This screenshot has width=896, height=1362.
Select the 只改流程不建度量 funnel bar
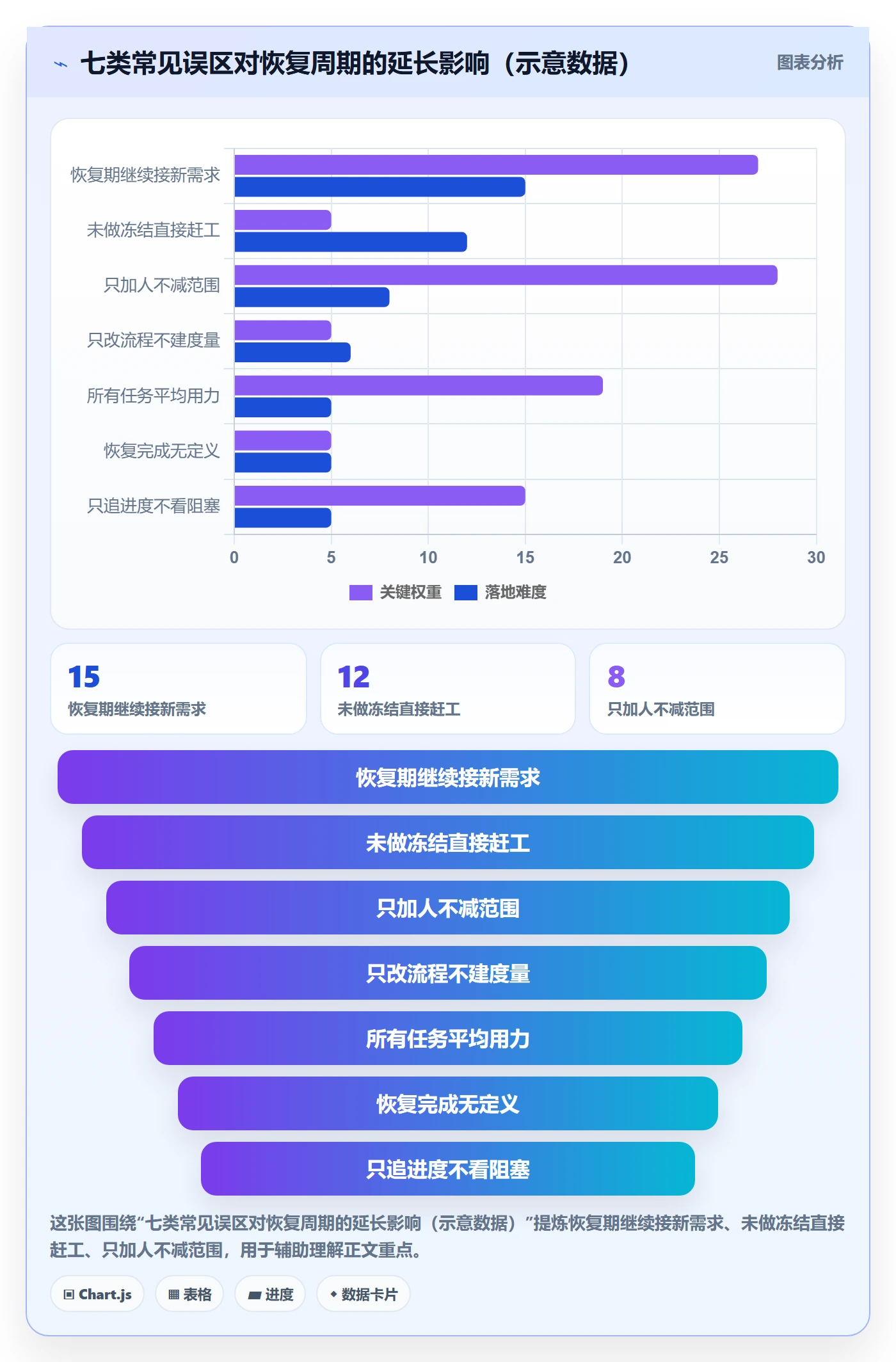coord(448,973)
